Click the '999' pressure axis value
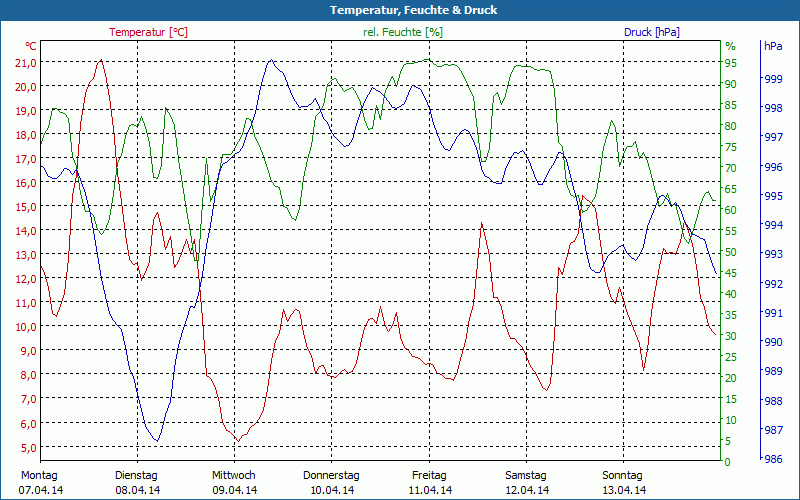Screen dimensions: 800x500 pos(773,79)
